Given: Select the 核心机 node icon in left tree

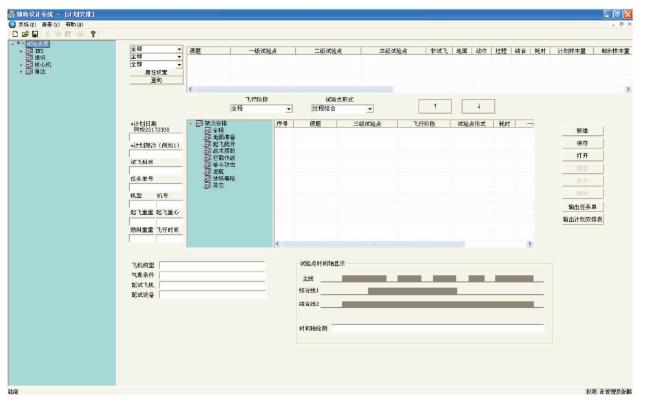Looking at the screenshot, I should point(29,65).
